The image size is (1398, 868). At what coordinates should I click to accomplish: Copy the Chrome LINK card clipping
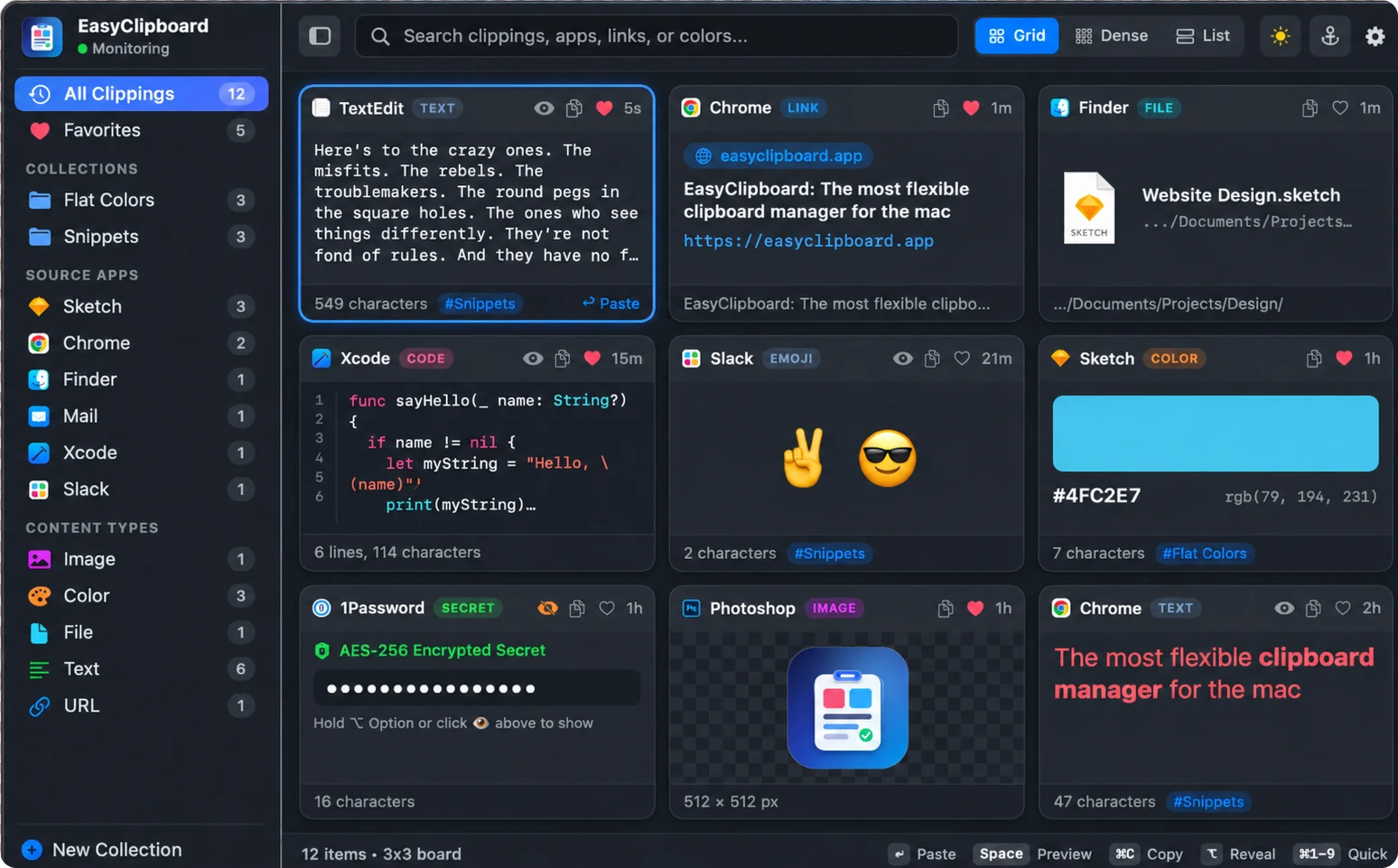940,108
